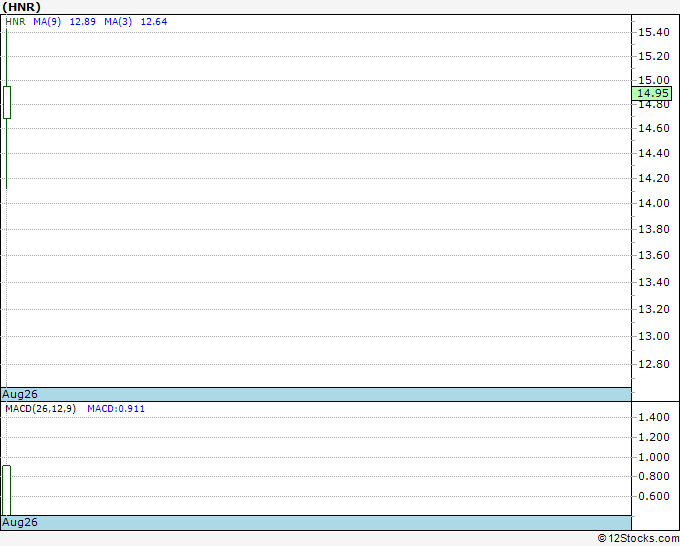The width and height of the screenshot is (680, 546).
Task: Click the (HNR) chart title
Action: [21, 6]
